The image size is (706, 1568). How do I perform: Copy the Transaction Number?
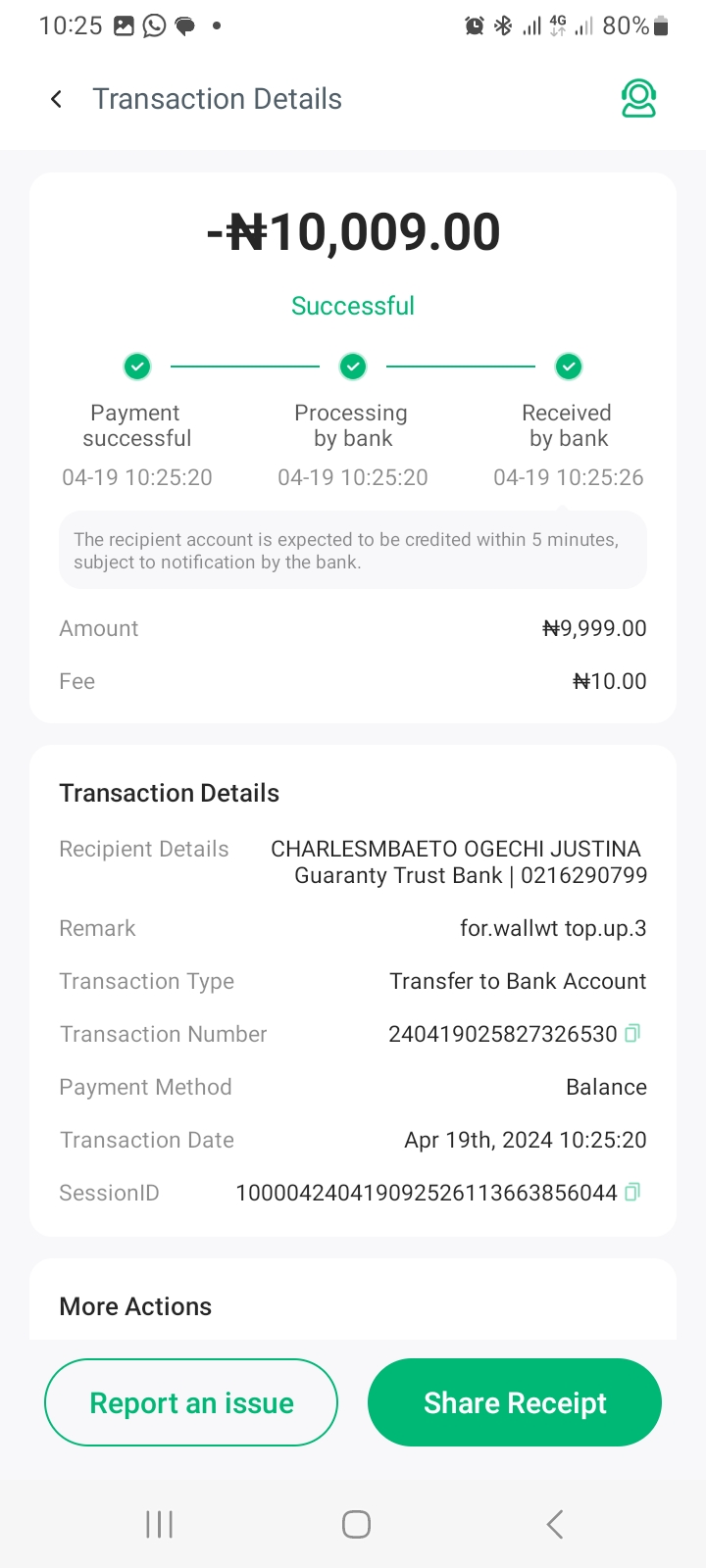coord(632,1033)
